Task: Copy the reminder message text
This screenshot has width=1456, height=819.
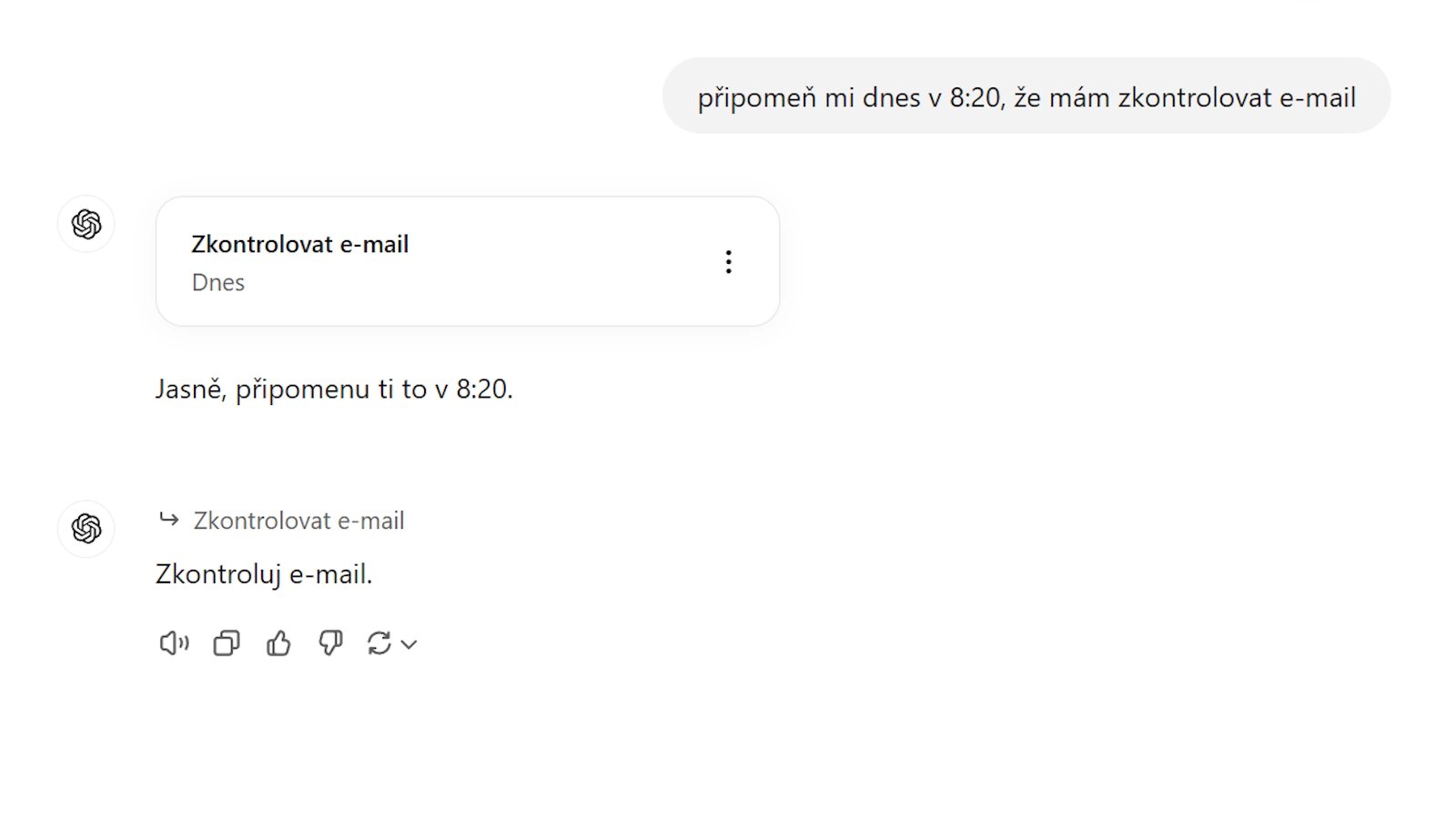Action: point(226,644)
